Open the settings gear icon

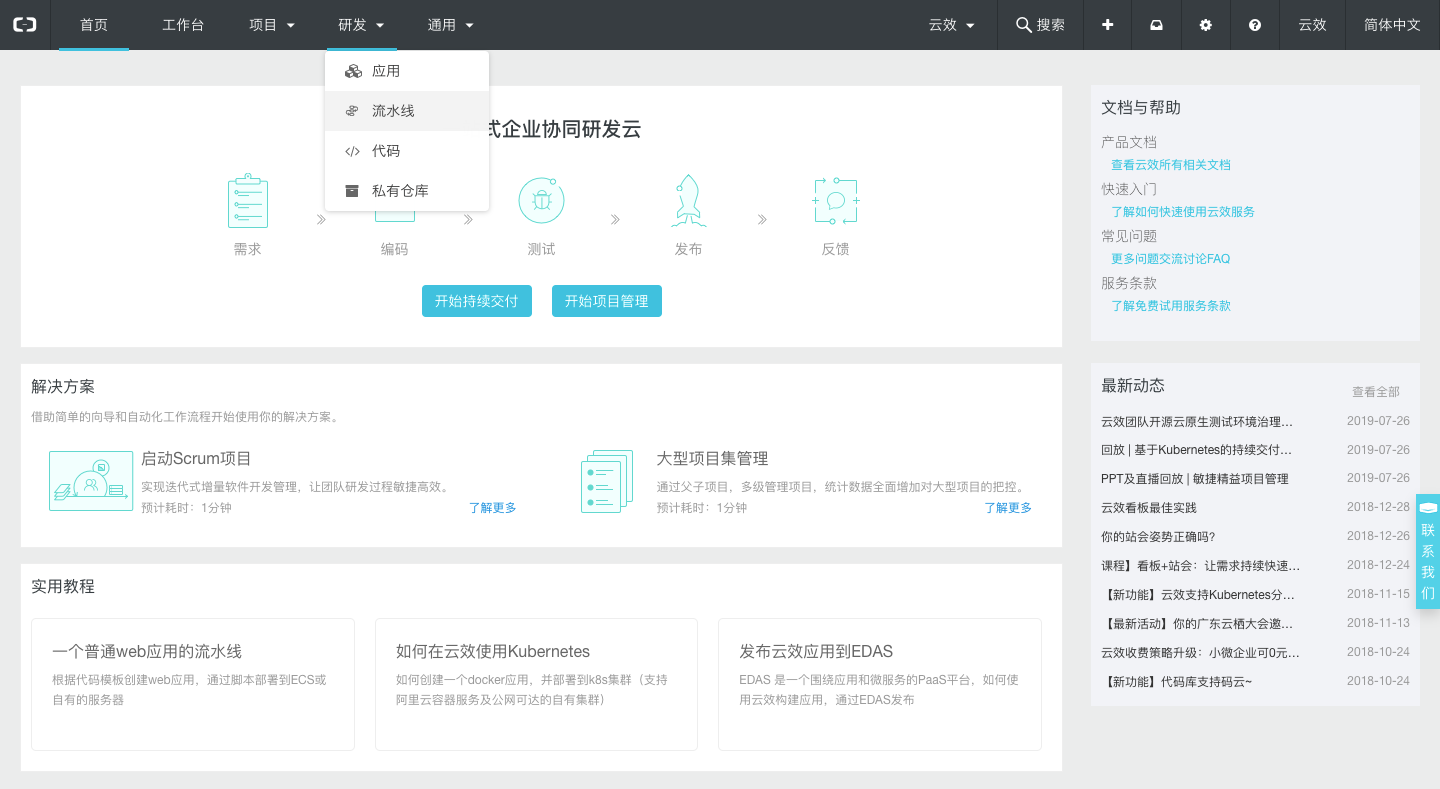coord(1206,25)
